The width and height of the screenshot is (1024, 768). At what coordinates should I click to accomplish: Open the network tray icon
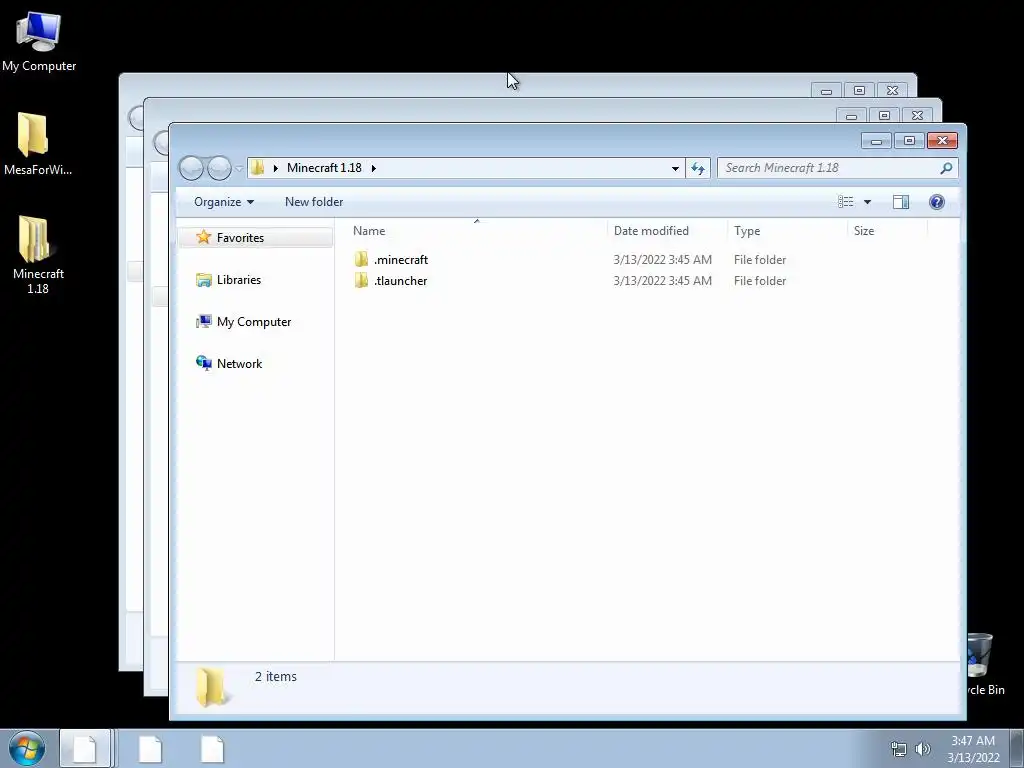[899, 749]
